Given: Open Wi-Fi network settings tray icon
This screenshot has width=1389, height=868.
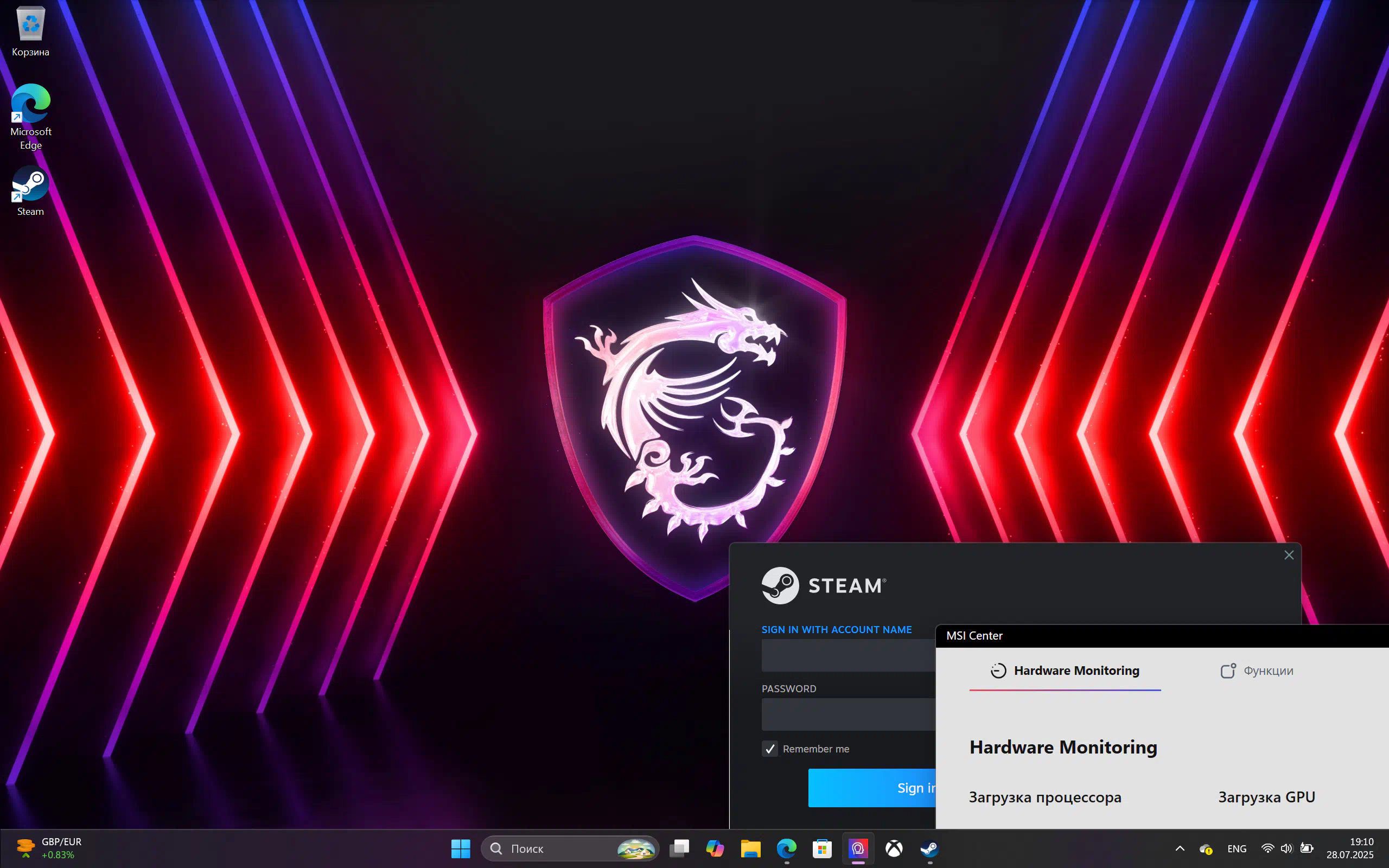Looking at the screenshot, I should [1267, 848].
